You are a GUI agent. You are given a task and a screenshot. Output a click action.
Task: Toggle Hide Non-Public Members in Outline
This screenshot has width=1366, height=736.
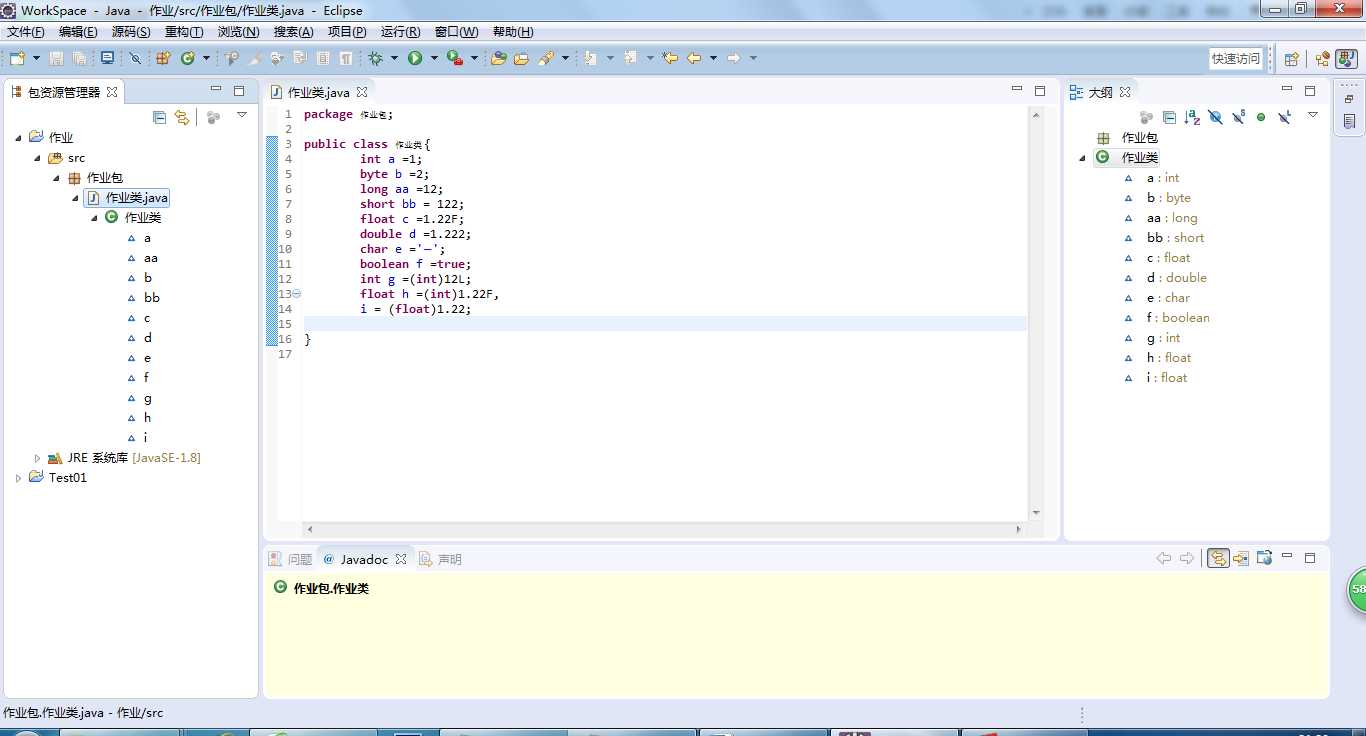pos(1261,117)
